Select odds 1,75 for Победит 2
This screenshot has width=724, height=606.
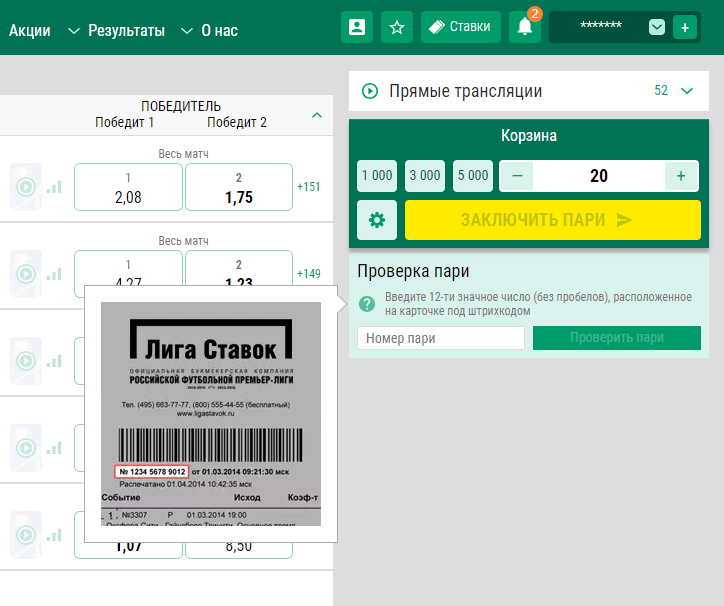239,187
